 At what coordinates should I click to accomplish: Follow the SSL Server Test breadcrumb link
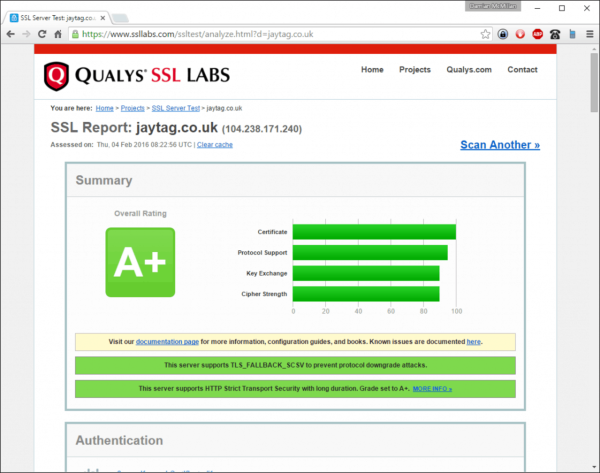[176, 108]
